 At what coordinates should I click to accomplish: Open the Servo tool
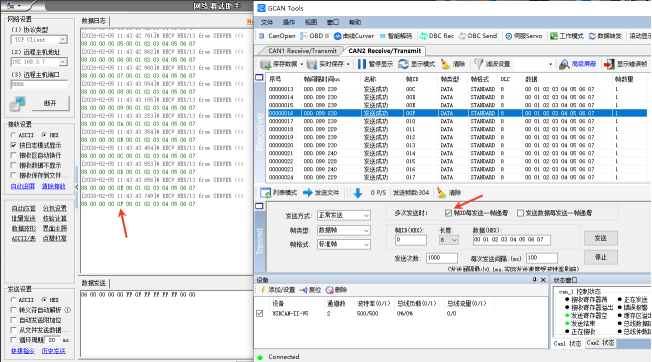[524, 36]
